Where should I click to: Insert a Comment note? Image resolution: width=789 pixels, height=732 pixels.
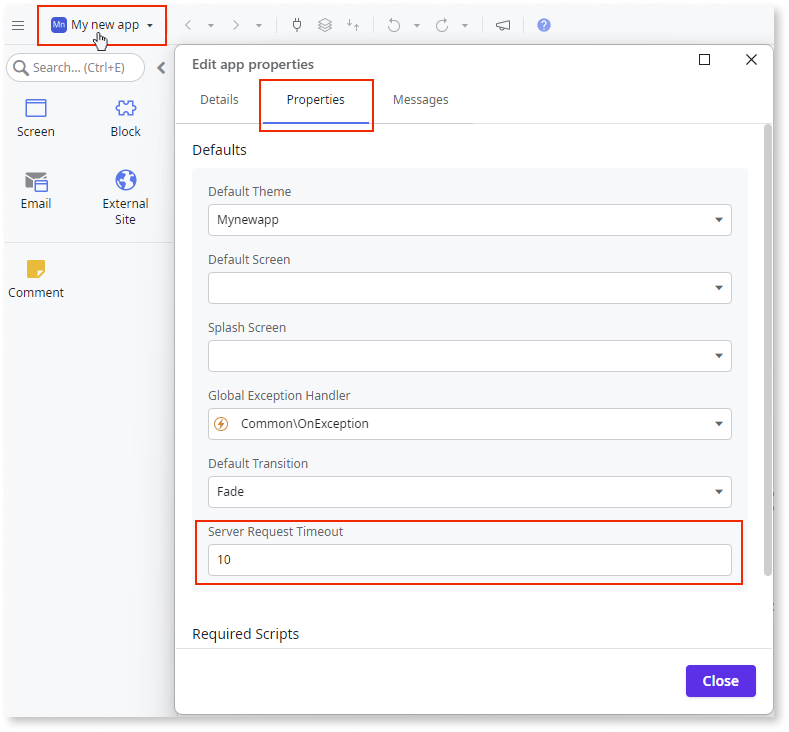coord(36,278)
